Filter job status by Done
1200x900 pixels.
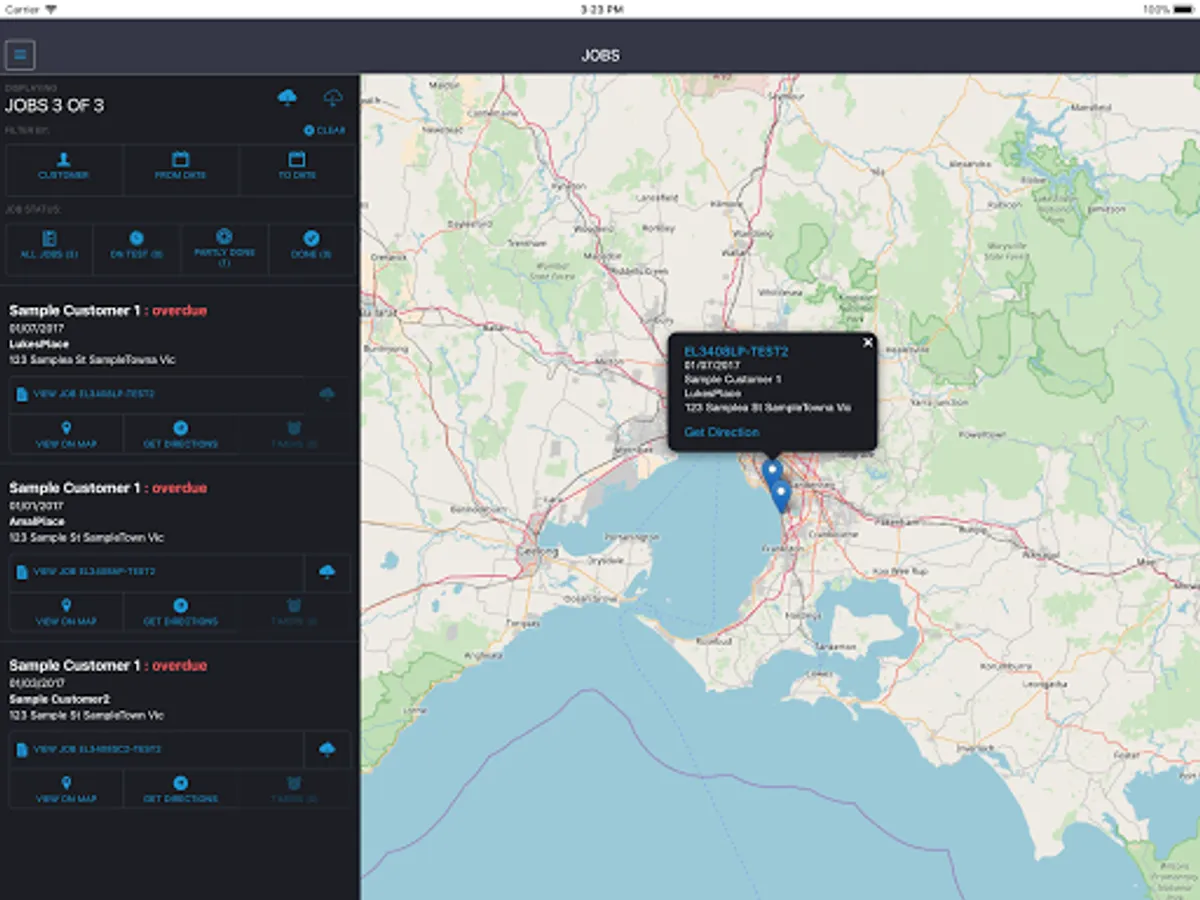coord(311,246)
